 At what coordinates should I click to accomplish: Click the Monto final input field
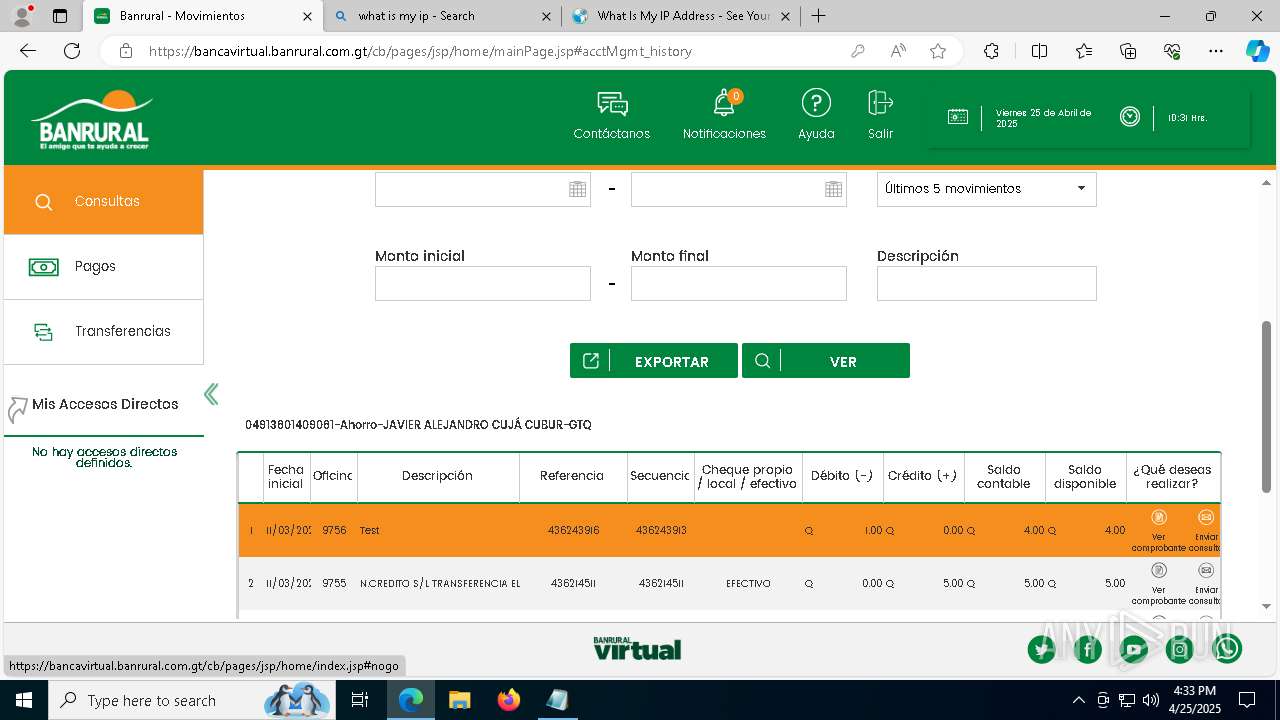click(x=739, y=283)
